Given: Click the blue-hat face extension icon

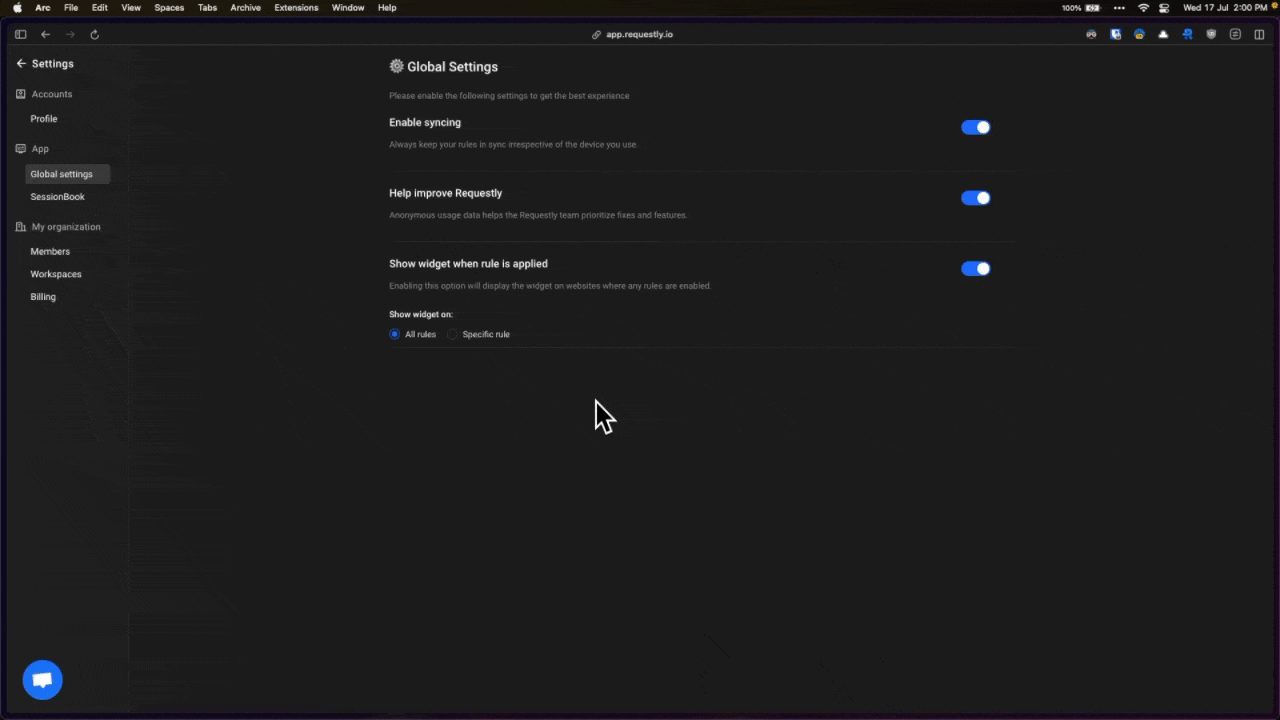Looking at the screenshot, I should (x=1139, y=34).
